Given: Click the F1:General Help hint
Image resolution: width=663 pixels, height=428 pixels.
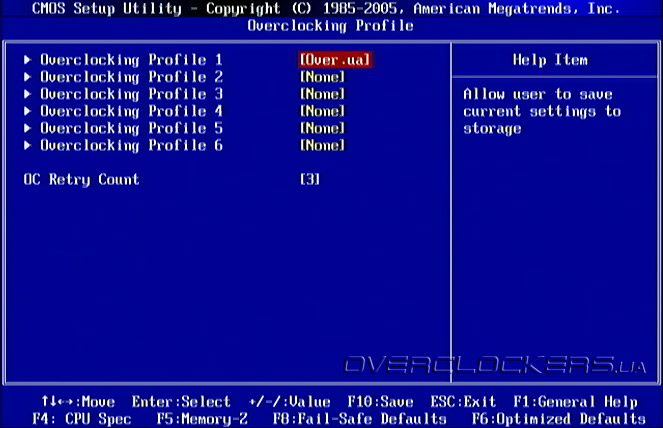Looking at the screenshot, I should point(575,402).
